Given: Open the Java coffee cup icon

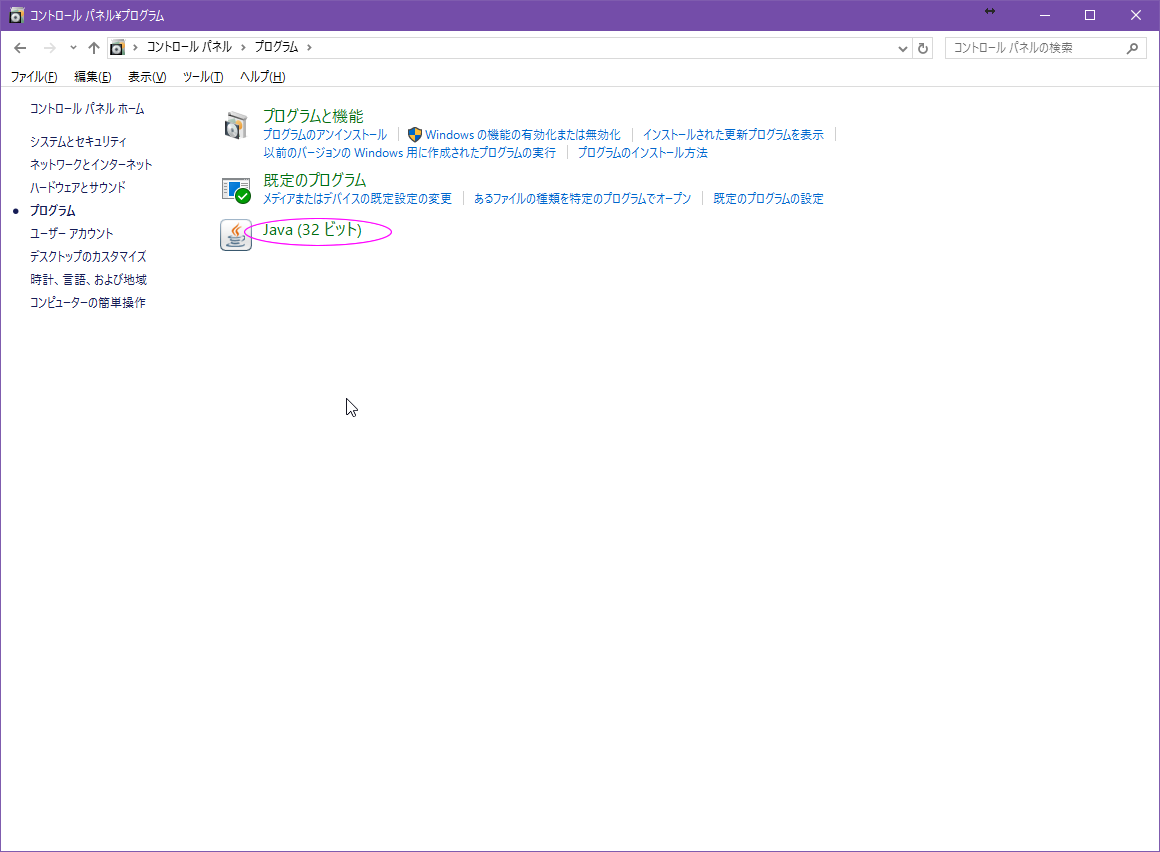Looking at the screenshot, I should (x=236, y=235).
